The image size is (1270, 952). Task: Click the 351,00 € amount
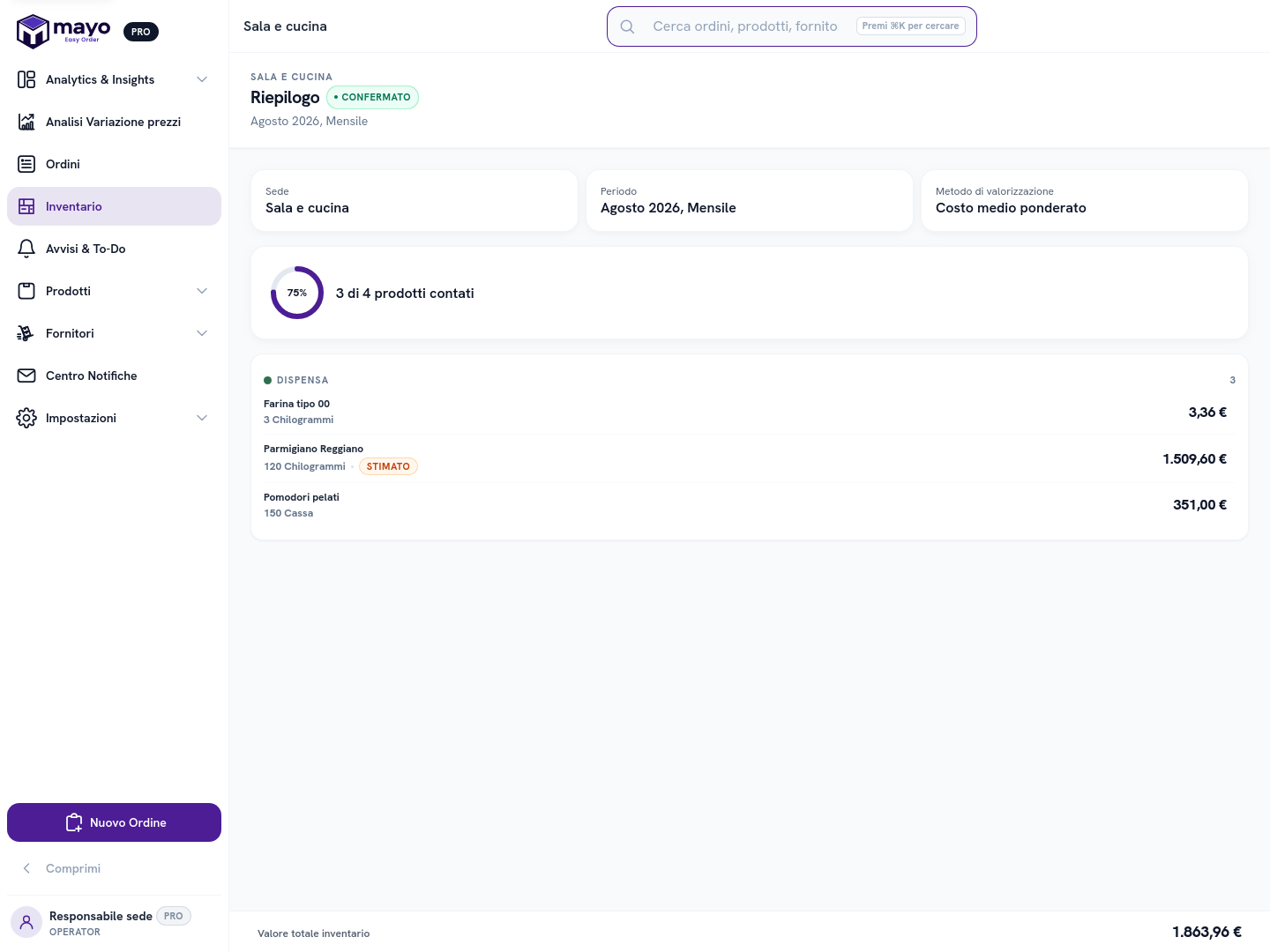click(1199, 505)
